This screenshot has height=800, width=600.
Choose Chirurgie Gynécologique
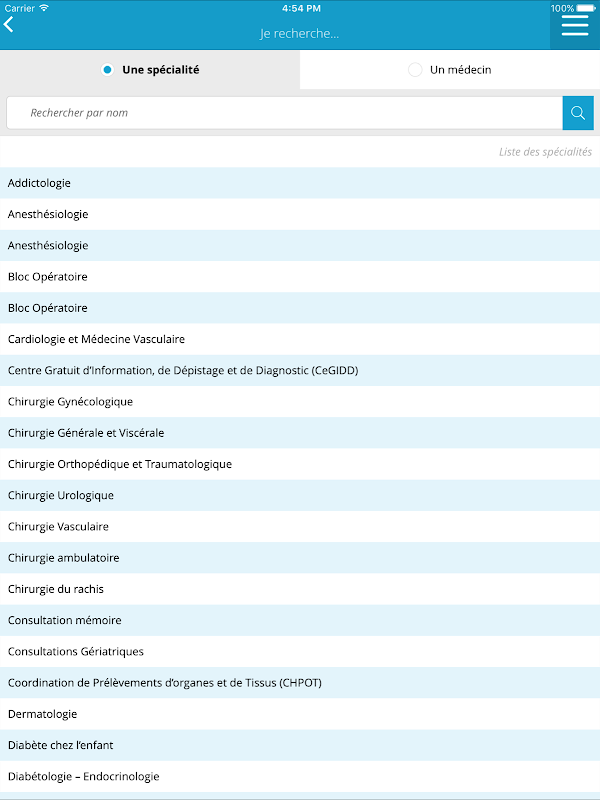300,402
